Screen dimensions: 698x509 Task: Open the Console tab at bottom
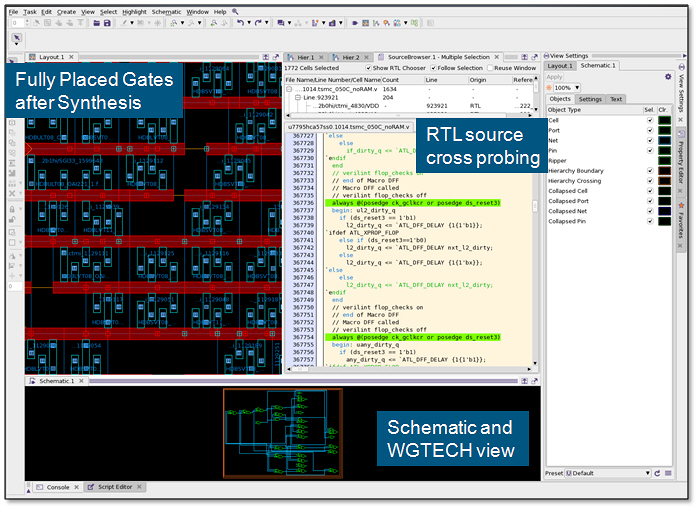(58, 487)
